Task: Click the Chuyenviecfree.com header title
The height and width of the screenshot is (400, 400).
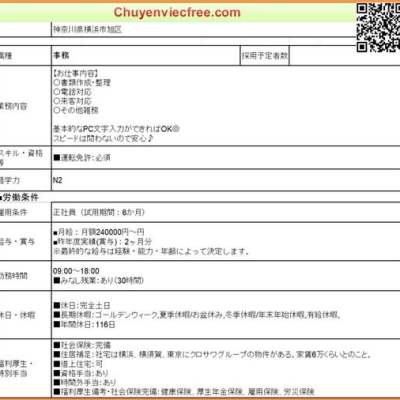Action: pos(177,13)
